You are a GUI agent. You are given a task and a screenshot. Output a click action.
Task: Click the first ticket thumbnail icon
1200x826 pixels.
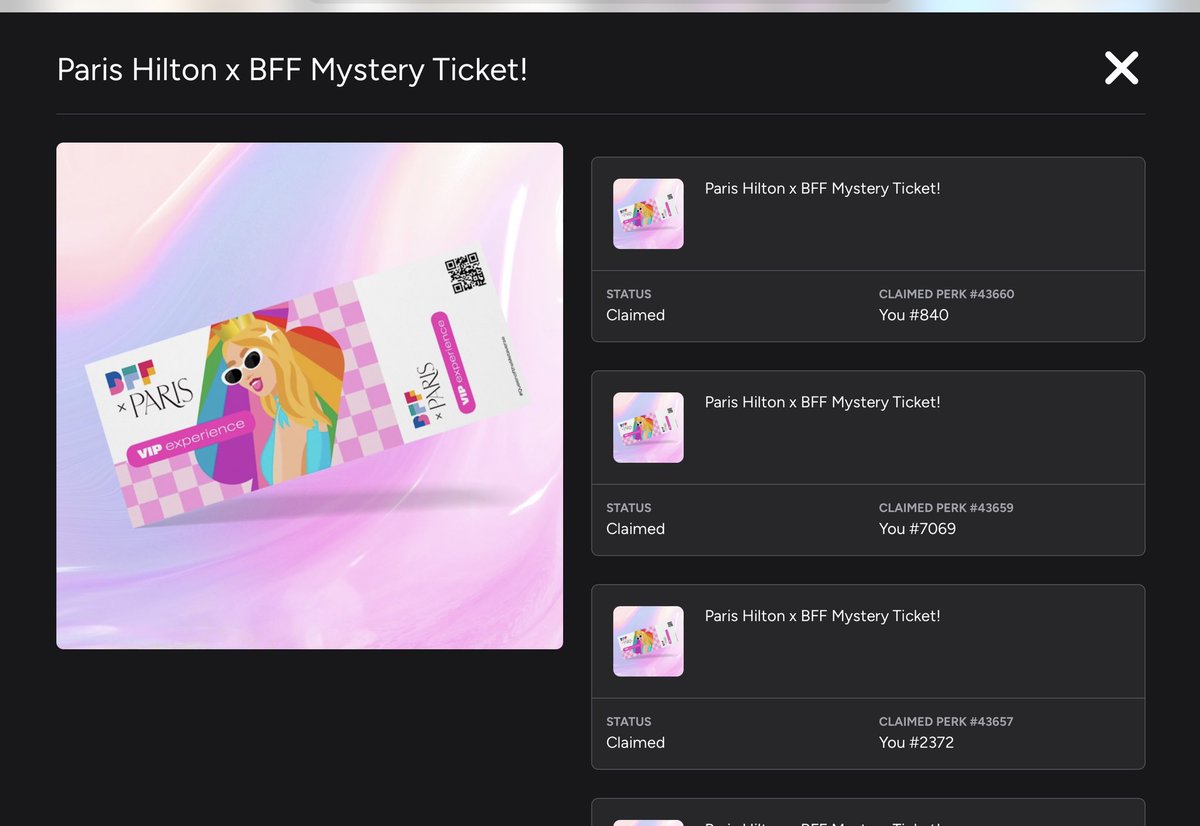click(x=648, y=213)
